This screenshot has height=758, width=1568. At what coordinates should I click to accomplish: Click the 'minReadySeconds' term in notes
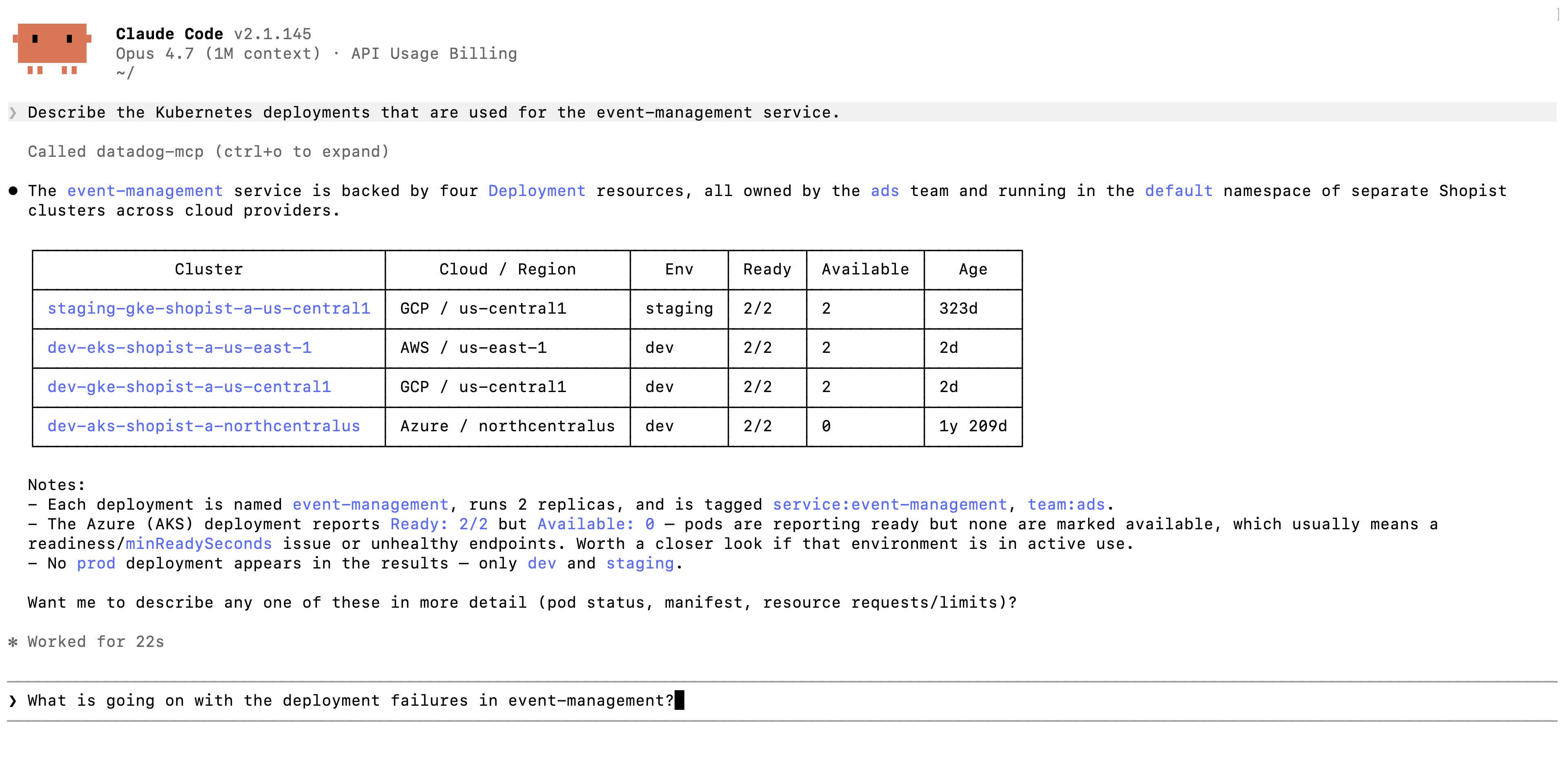point(199,544)
